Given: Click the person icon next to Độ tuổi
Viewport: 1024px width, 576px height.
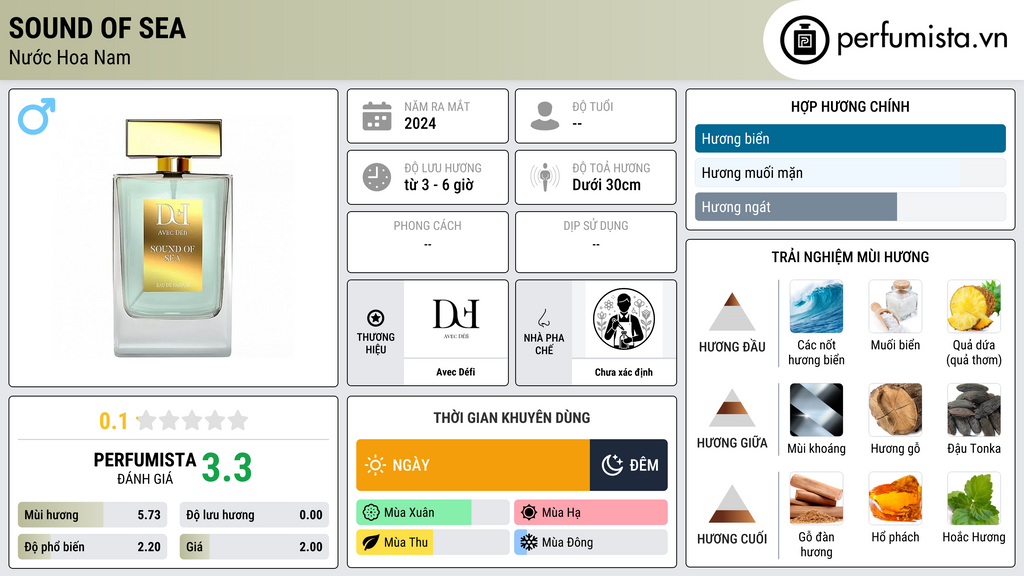Looking at the screenshot, I should [x=545, y=116].
